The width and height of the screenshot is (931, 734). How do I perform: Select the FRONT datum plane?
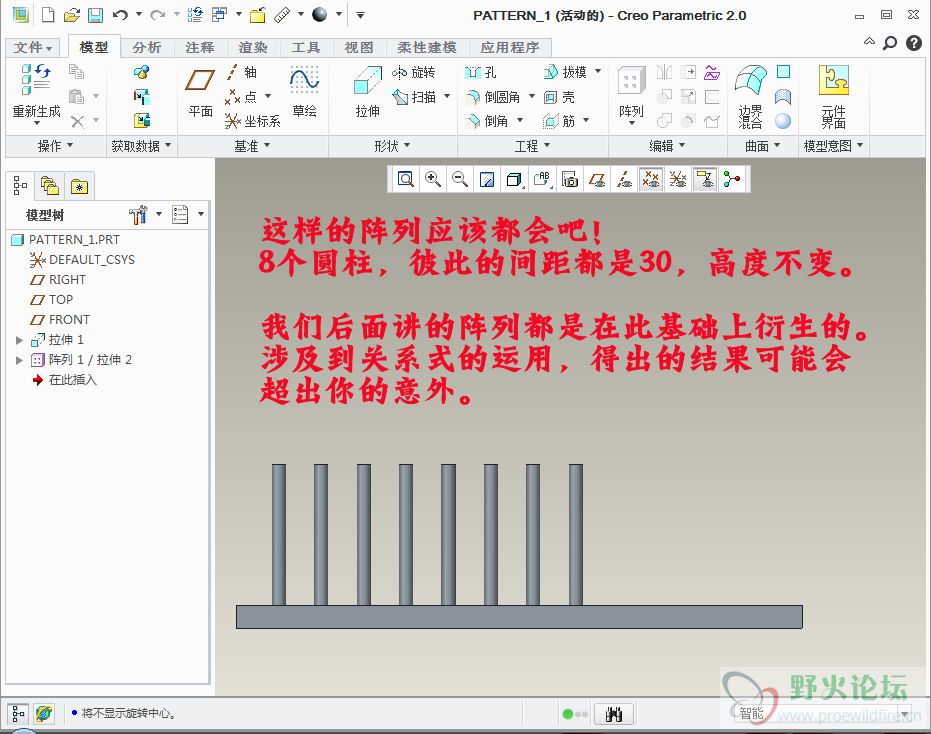(60, 319)
